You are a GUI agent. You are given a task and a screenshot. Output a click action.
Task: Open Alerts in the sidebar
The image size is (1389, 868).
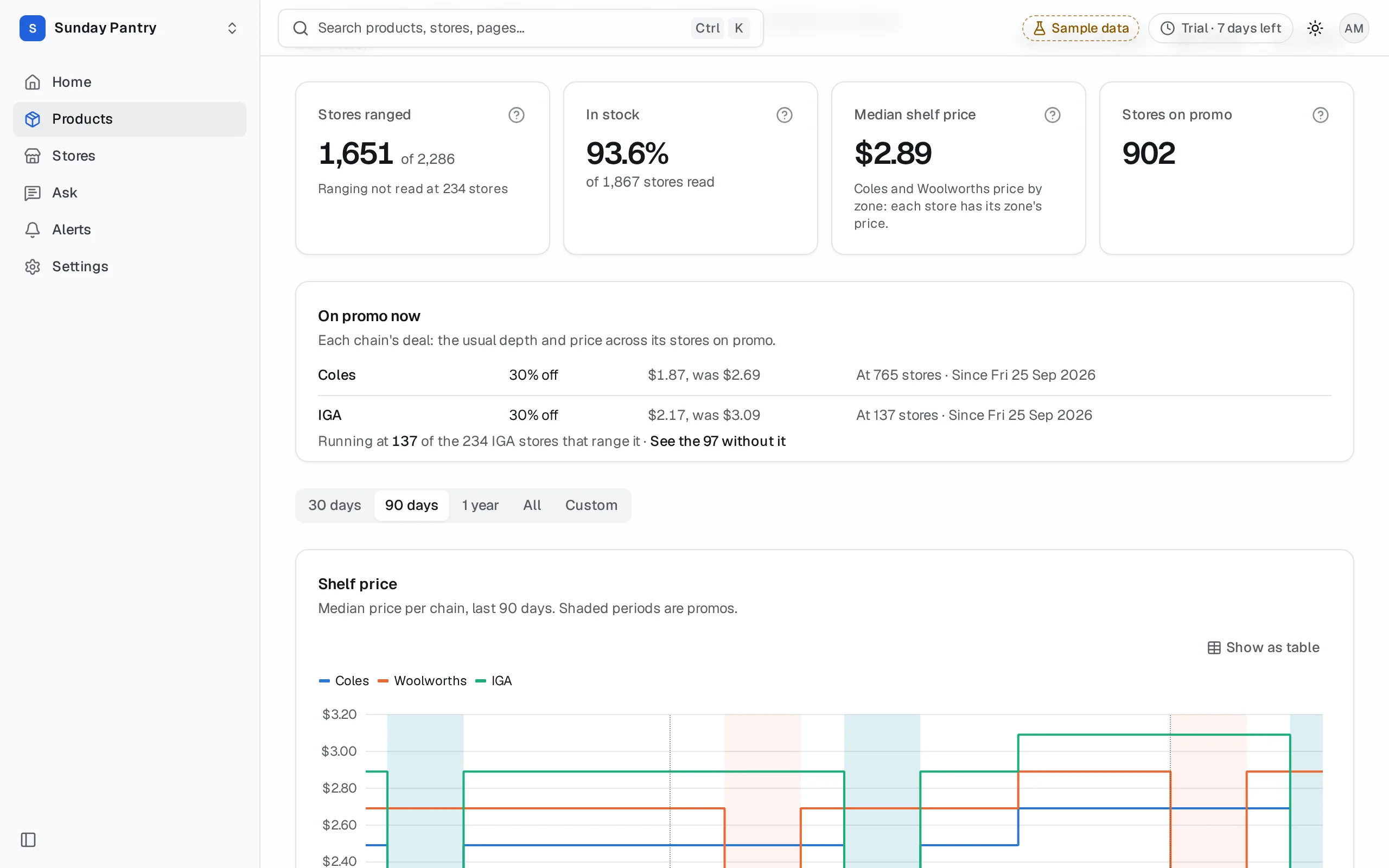(x=130, y=229)
